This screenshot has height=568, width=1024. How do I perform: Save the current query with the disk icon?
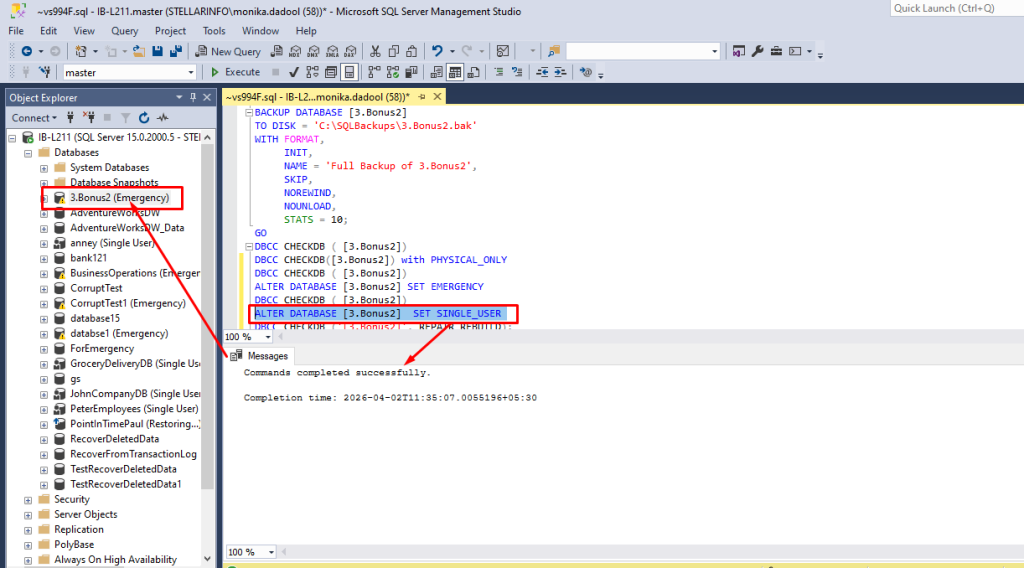[x=157, y=52]
